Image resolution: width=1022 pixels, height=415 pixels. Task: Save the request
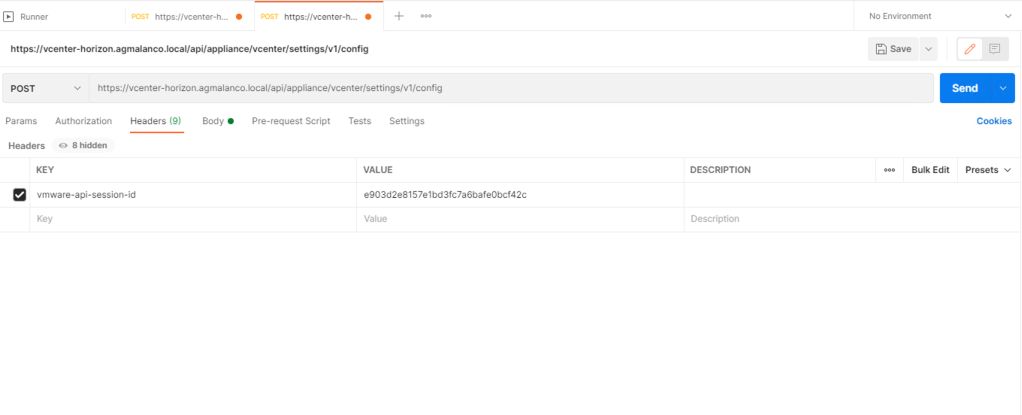893,49
